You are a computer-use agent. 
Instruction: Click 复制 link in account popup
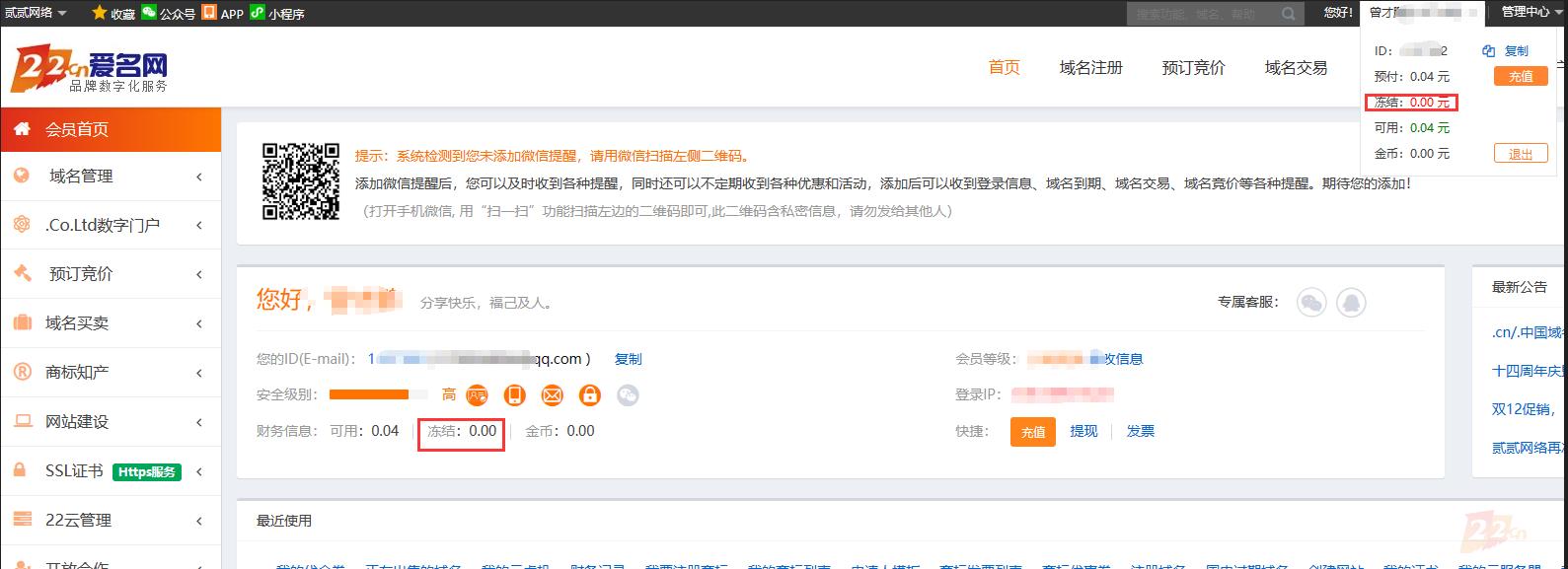pos(1516,51)
